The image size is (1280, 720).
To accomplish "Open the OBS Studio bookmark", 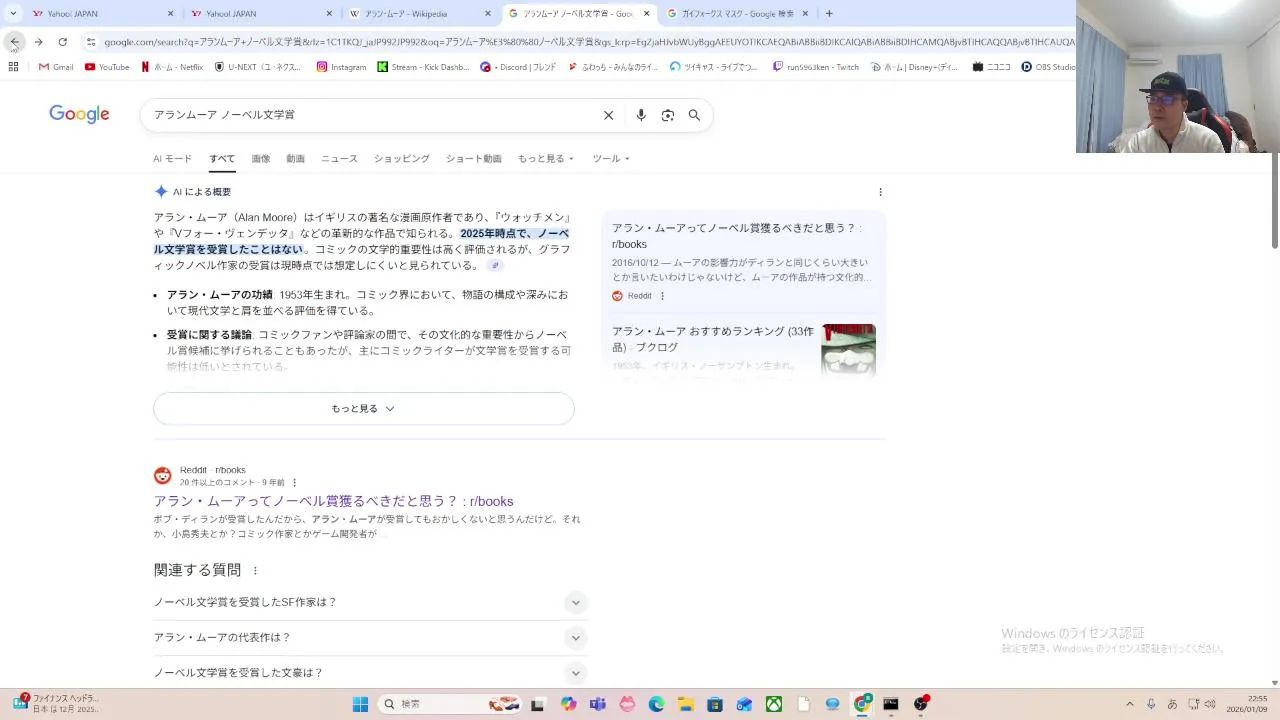I will click(1048, 67).
